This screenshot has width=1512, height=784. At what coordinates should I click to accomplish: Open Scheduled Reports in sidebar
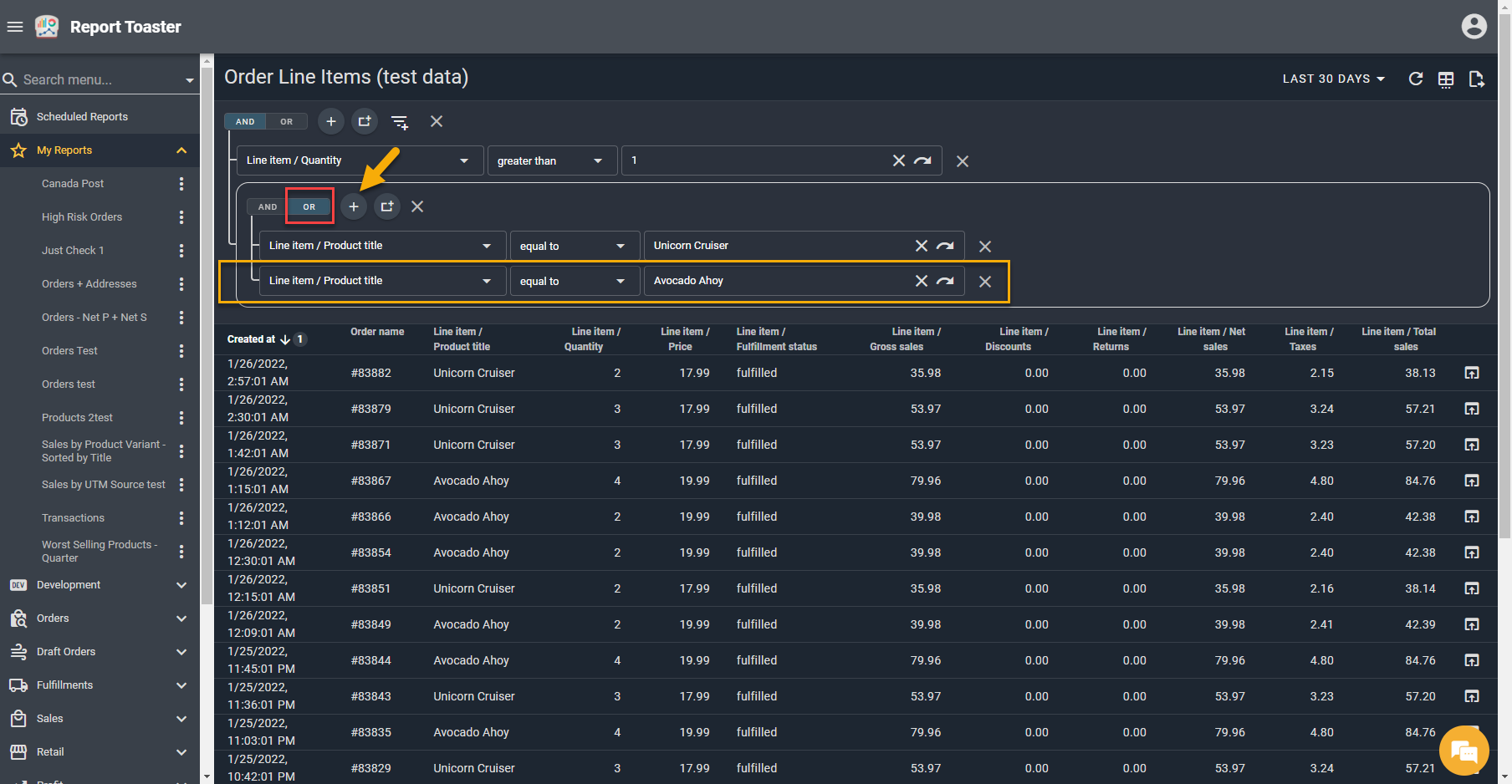click(x=82, y=117)
